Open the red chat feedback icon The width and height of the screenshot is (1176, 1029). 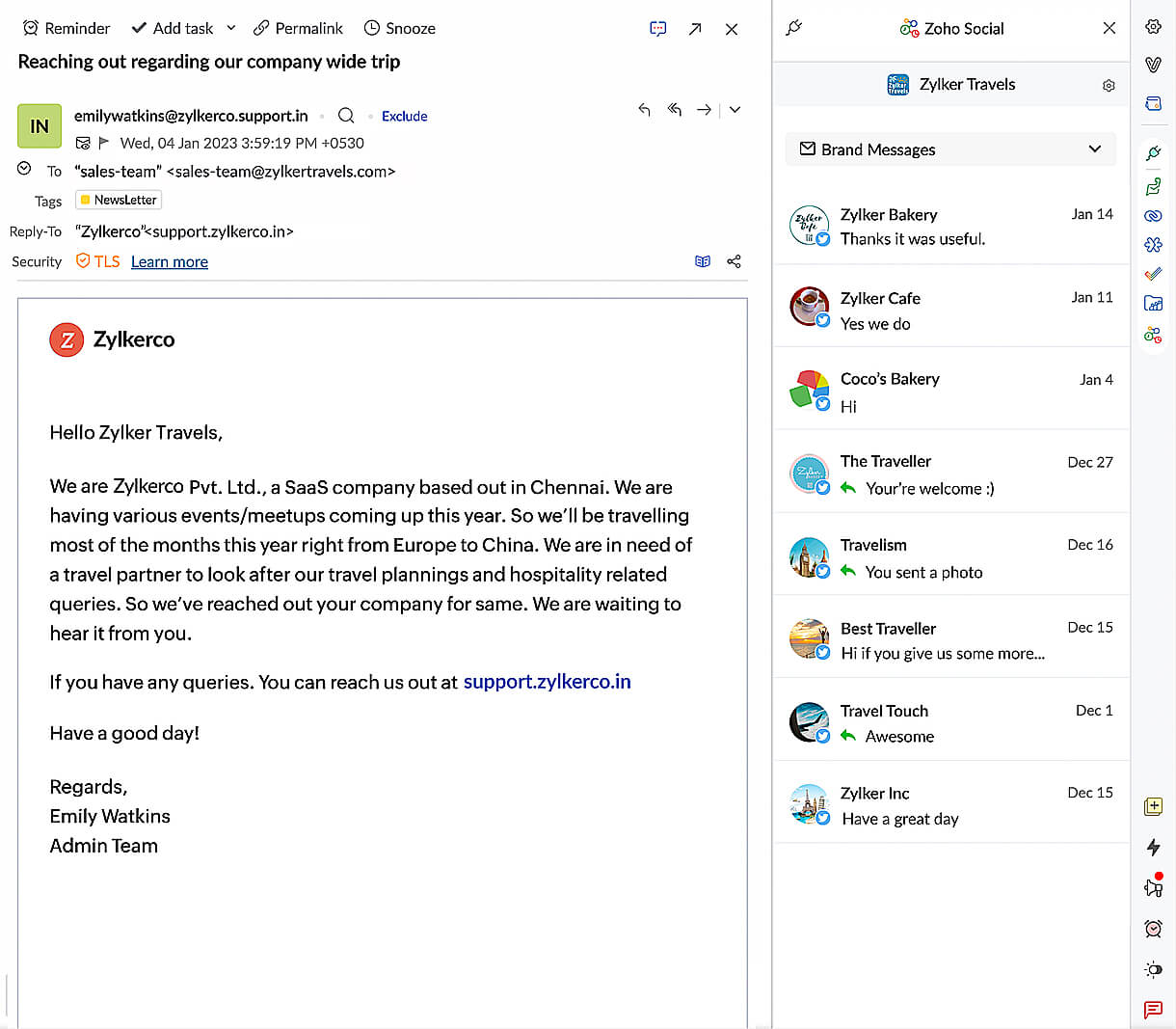(x=1153, y=1010)
